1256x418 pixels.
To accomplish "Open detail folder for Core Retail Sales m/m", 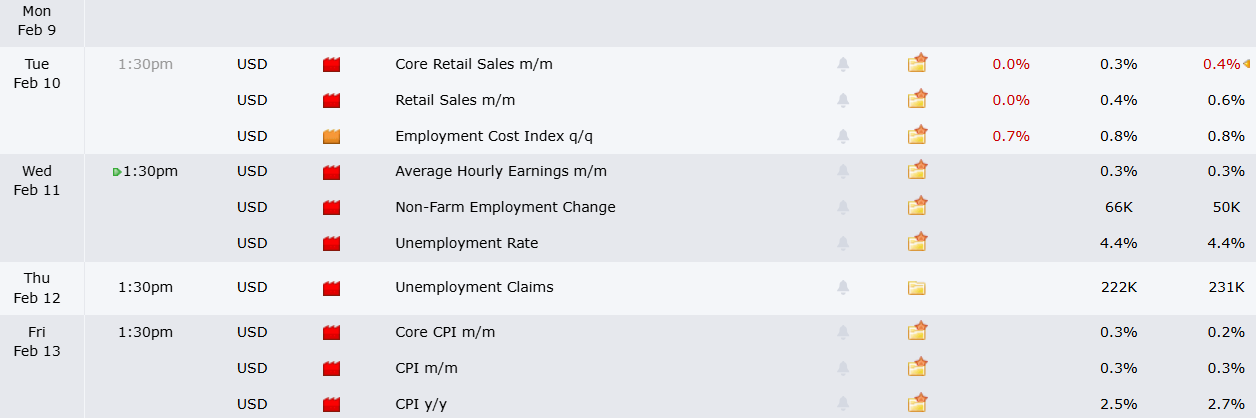I will tap(917, 64).
